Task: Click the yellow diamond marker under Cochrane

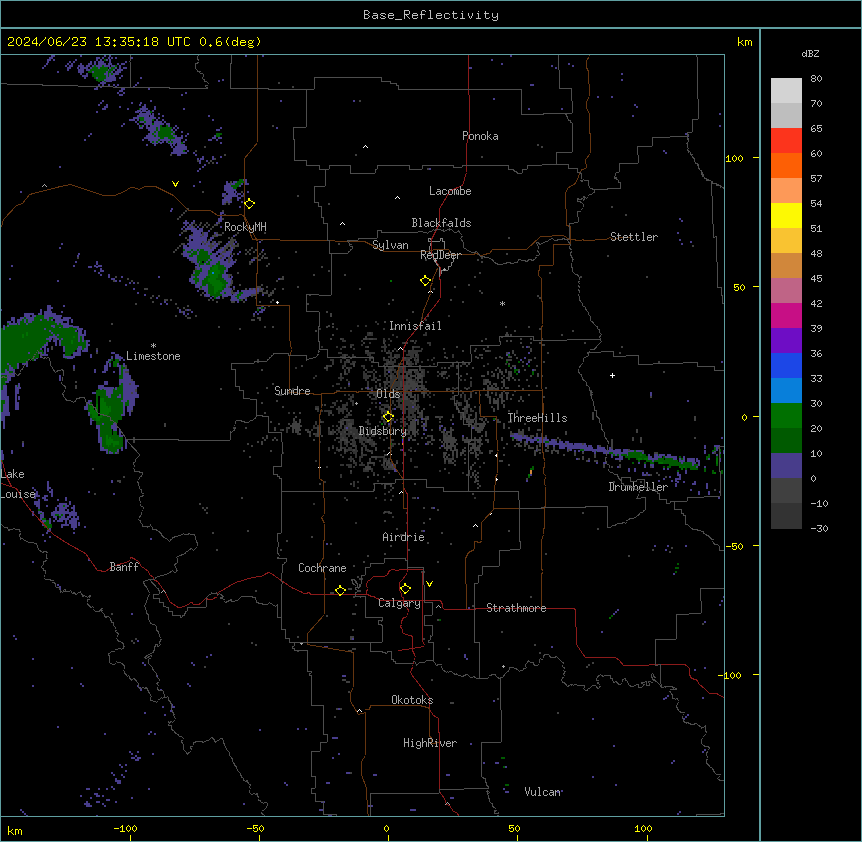Action: coord(340,590)
